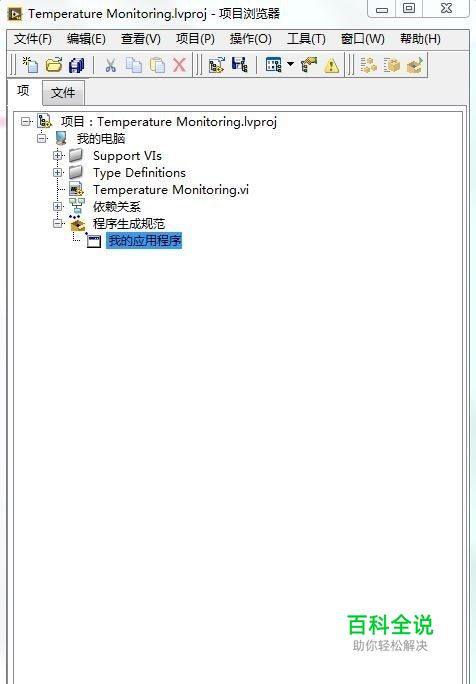Click the red Delete X icon
Image resolution: width=476 pixels, height=684 pixels.
[x=179, y=65]
